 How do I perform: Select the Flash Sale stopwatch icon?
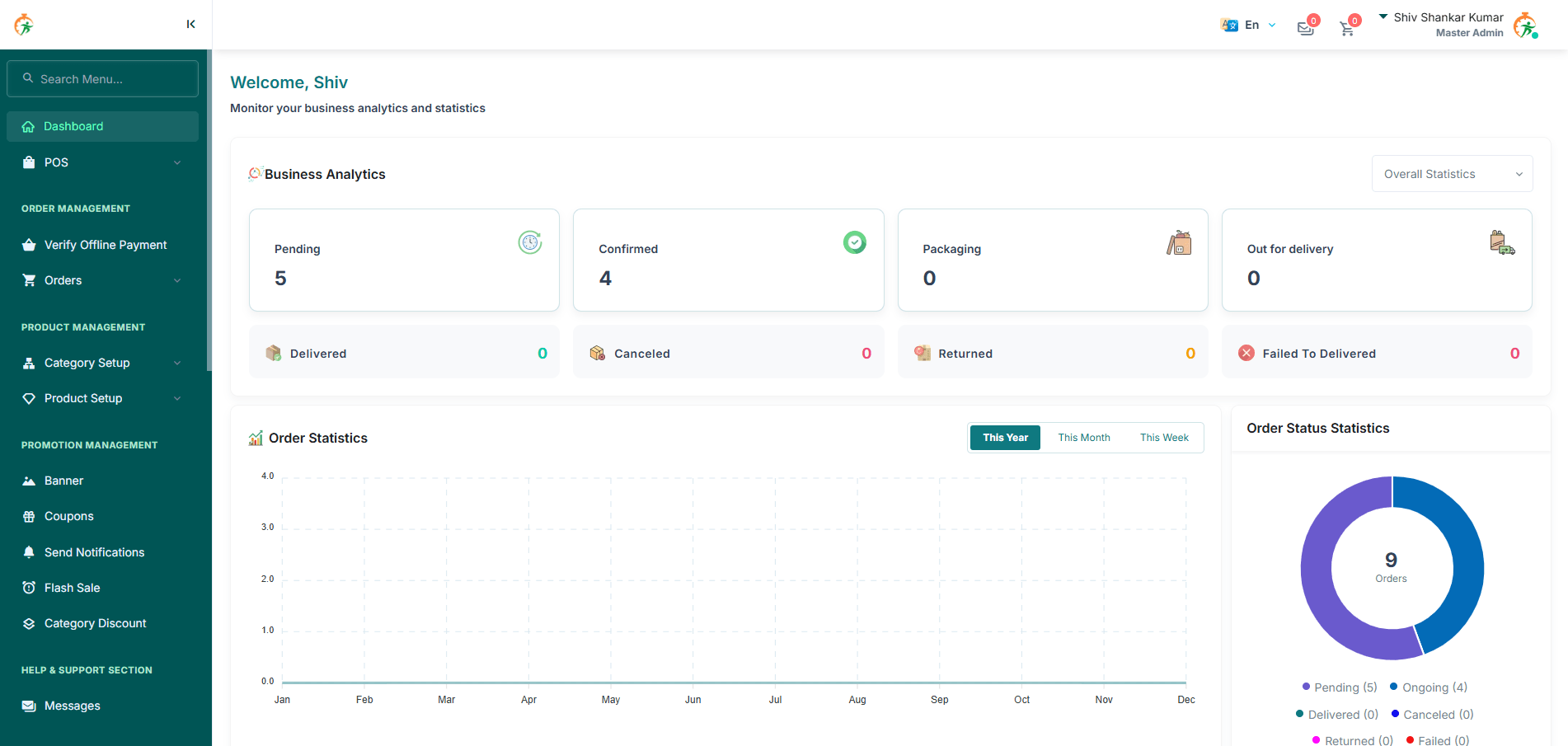tap(29, 587)
